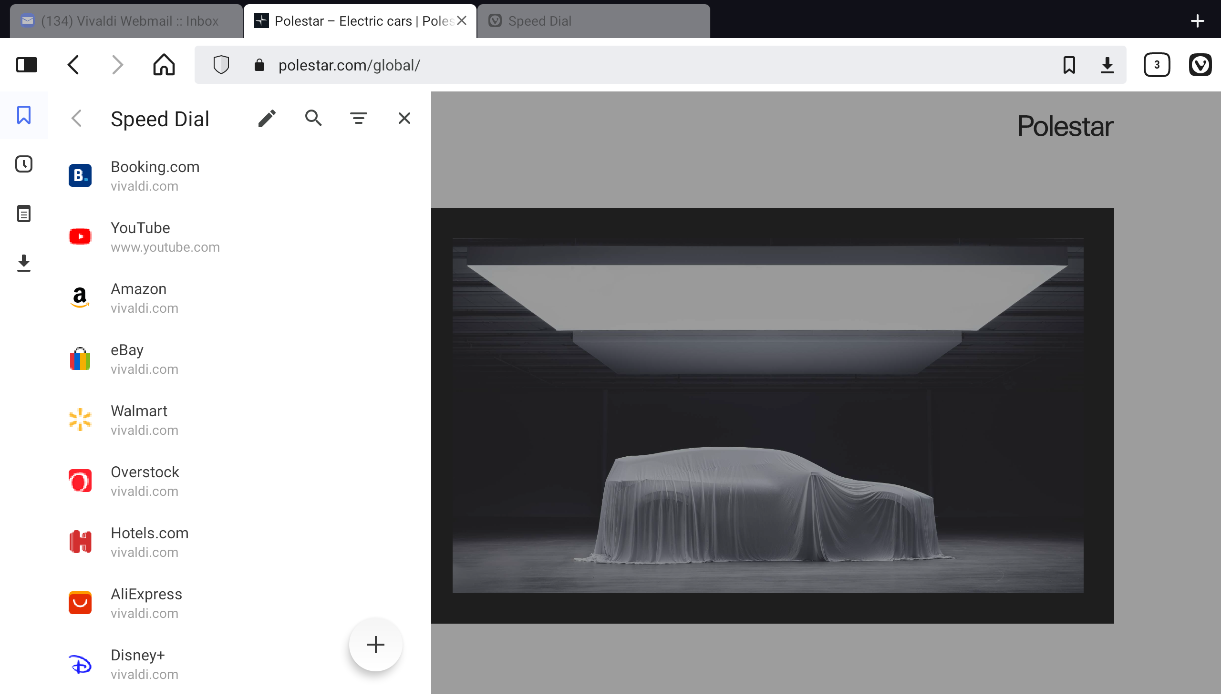Add a new tab with the plus

(1197, 21)
